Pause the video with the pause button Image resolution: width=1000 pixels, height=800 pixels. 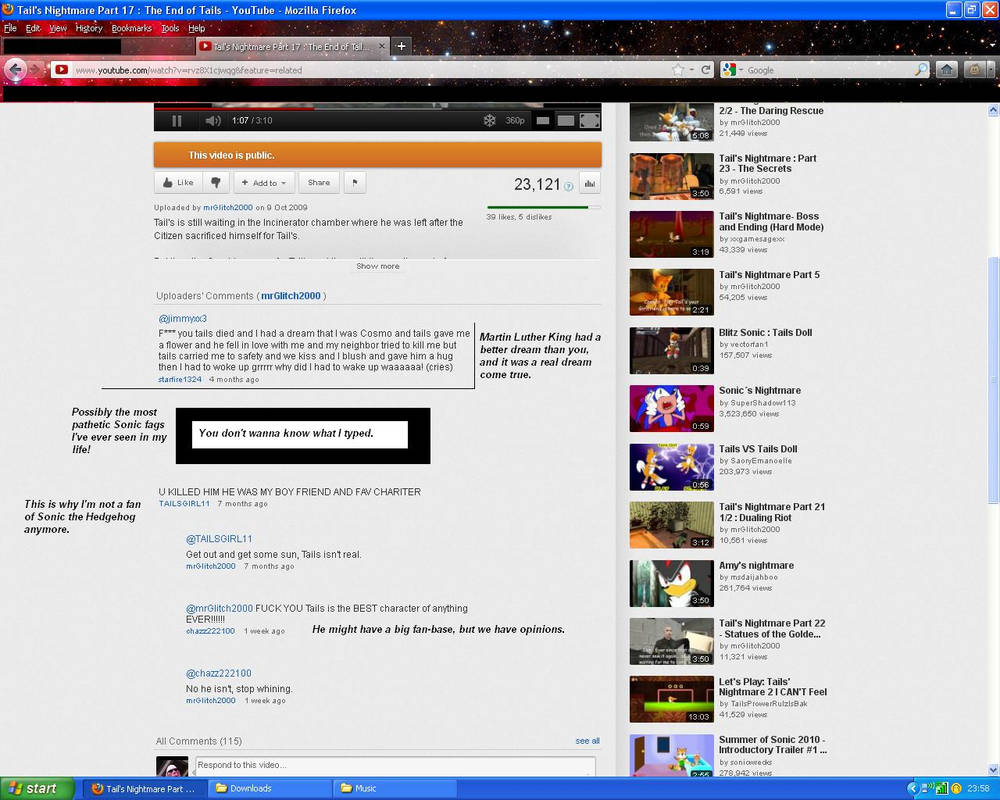pos(177,121)
